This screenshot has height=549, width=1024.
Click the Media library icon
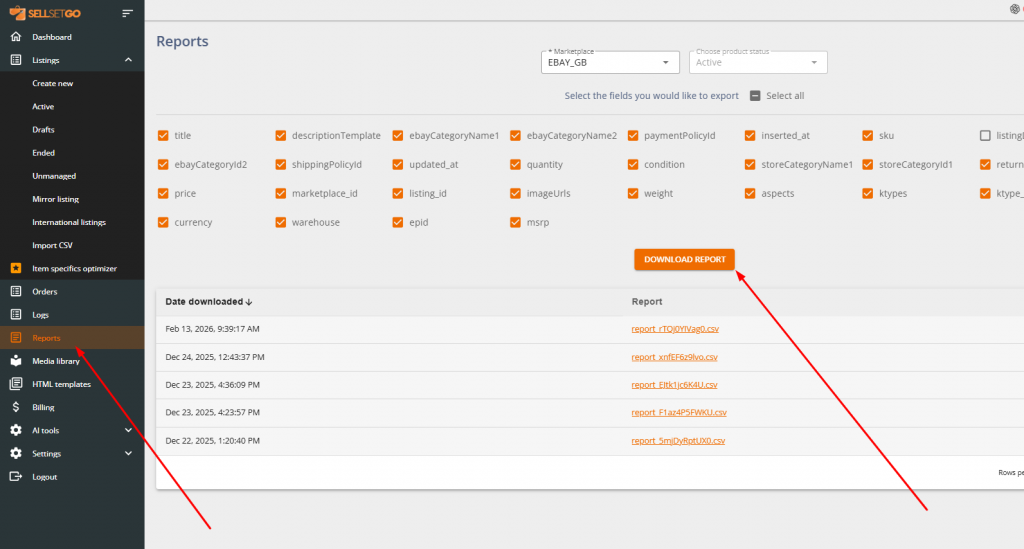(15, 361)
